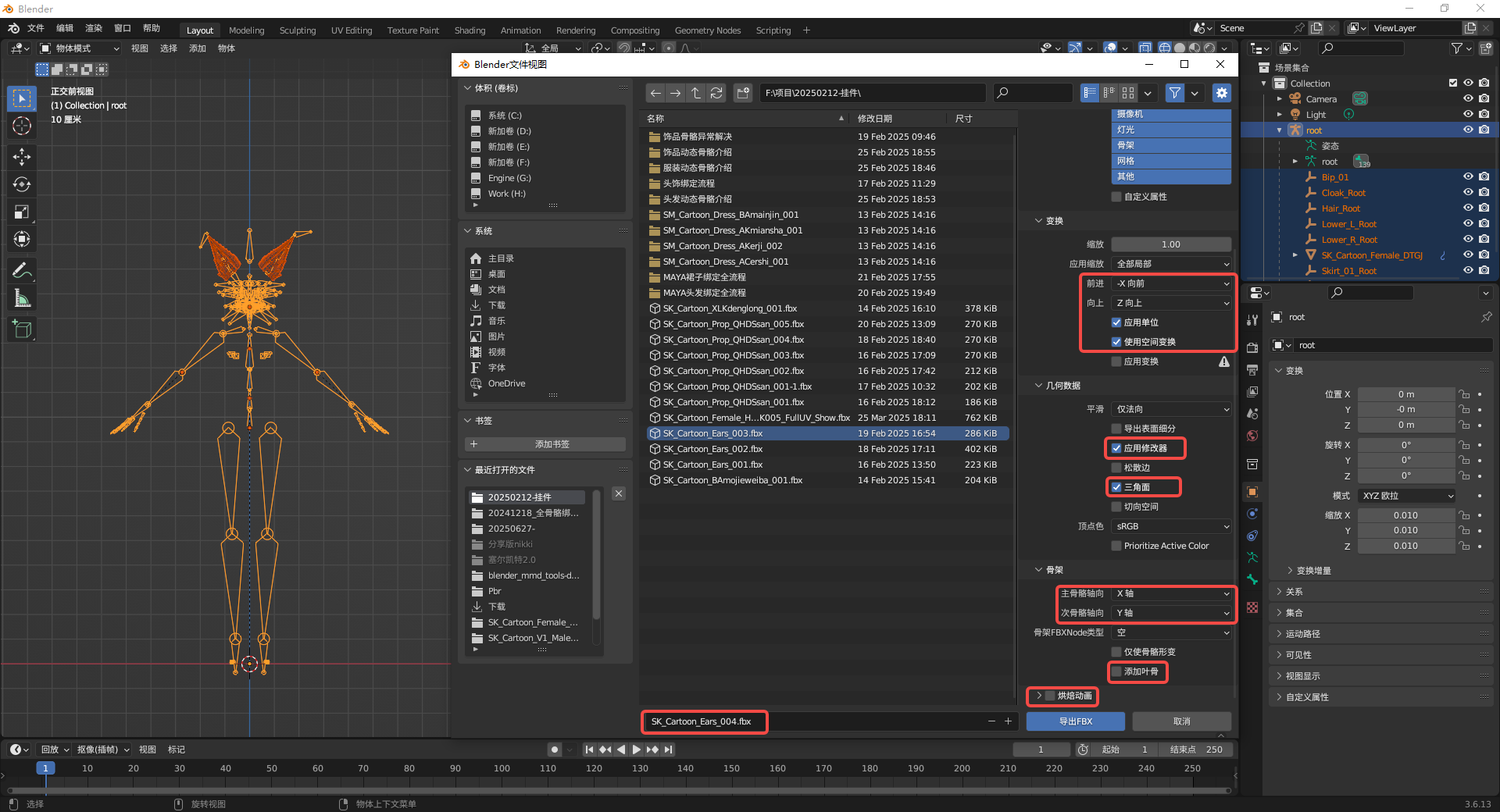
Task: Open the 渲染 menu
Action: 94,28
